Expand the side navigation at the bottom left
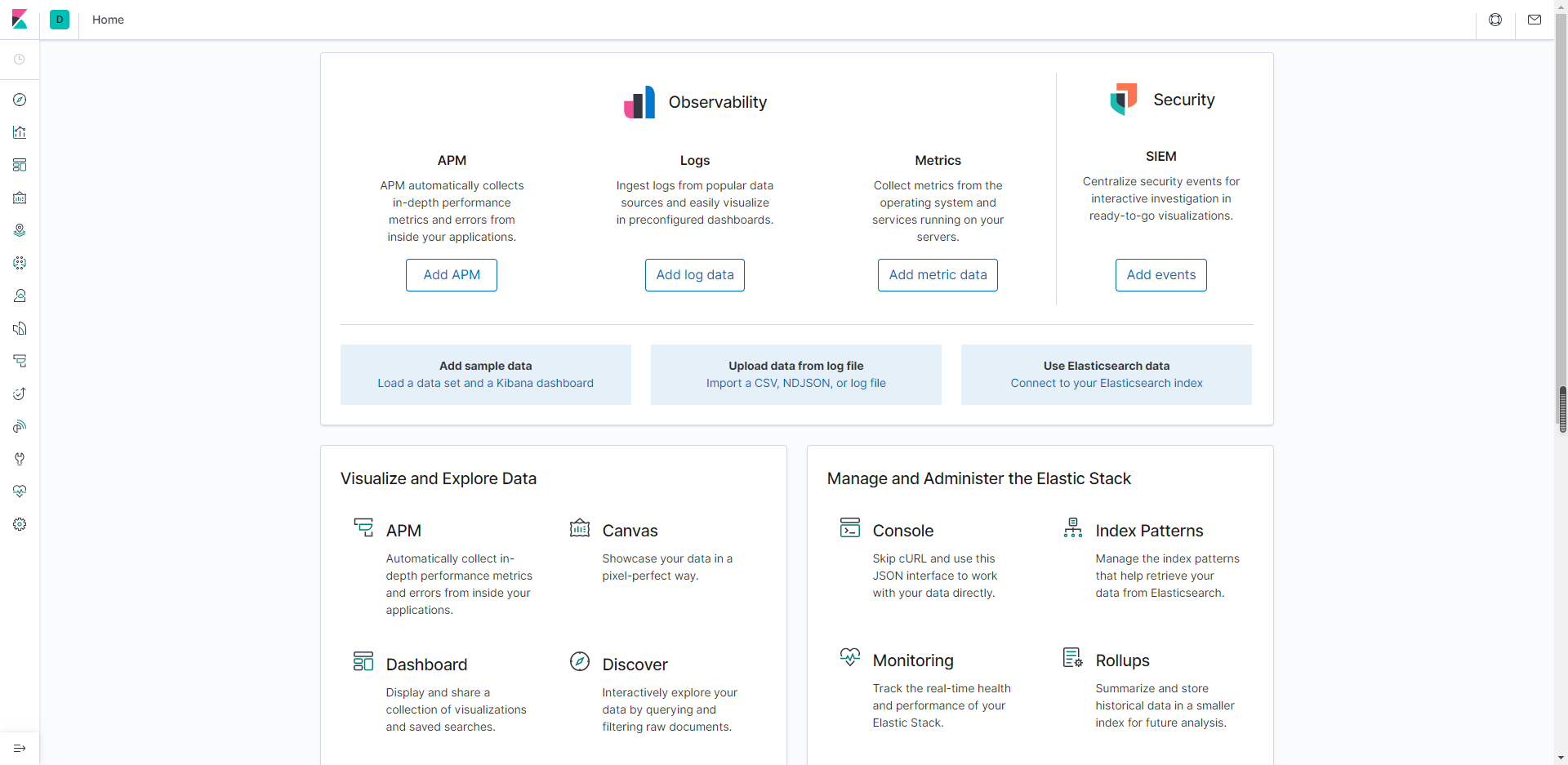 click(20, 748)
